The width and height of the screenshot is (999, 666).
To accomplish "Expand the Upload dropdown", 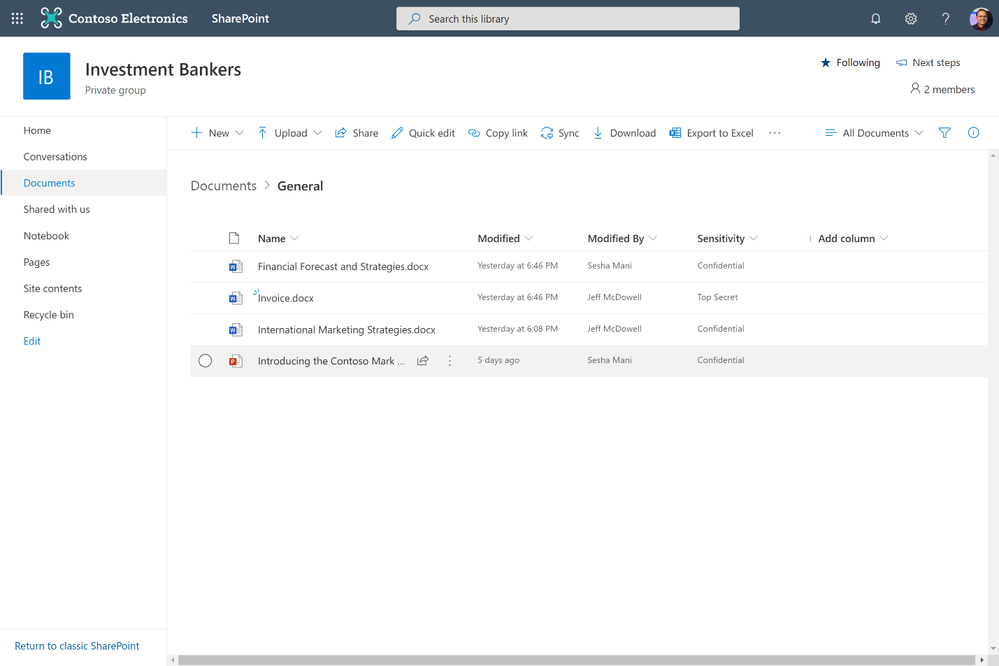I will click(x=318, y=133).
